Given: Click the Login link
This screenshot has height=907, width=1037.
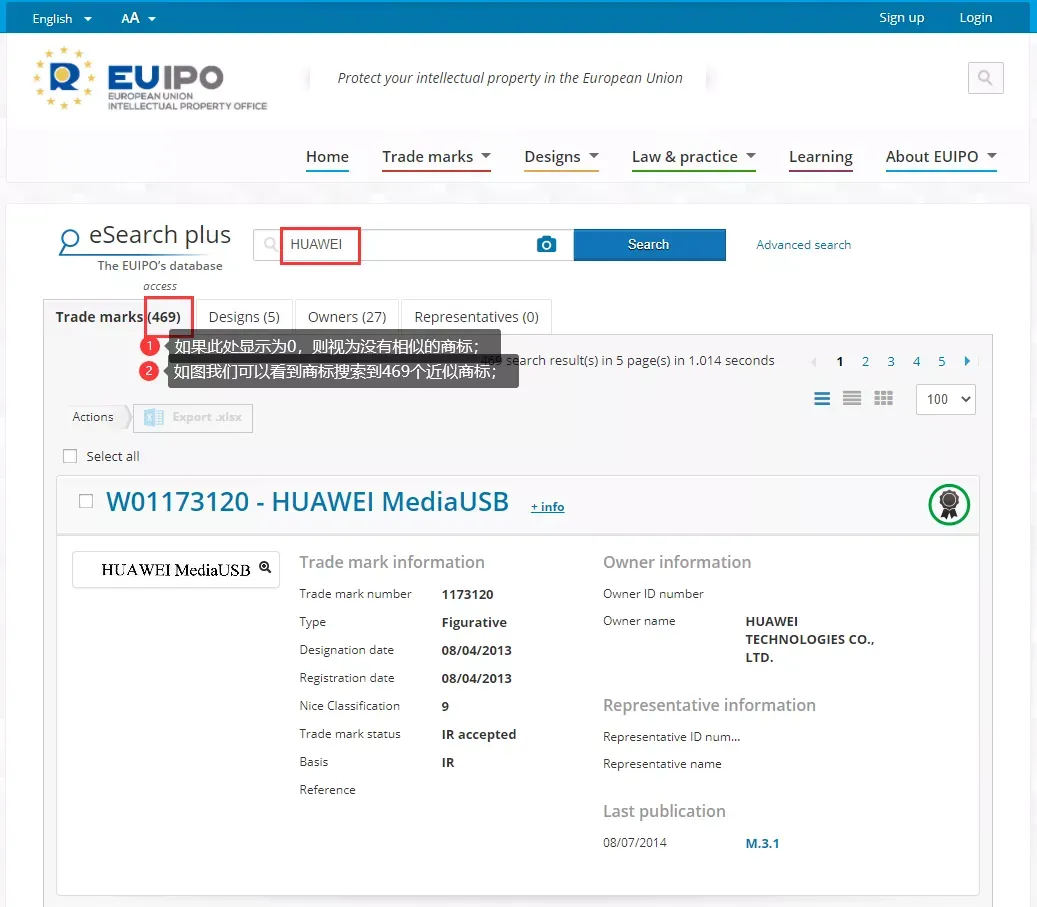Looking at the screenshot, I should pos(975,18).
